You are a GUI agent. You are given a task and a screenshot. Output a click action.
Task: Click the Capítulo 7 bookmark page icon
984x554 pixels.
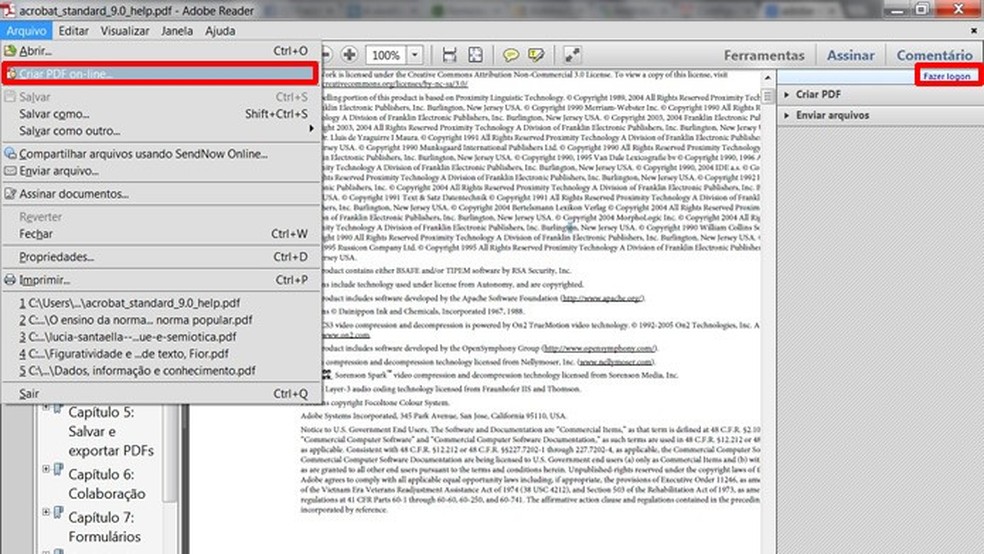click(58, 513)
